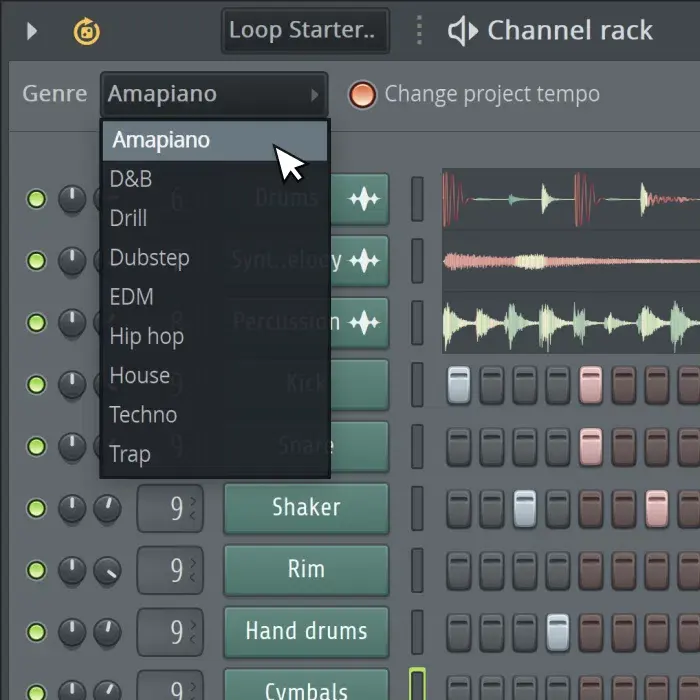Screen dimensions: 700x700
Task: Toggle the lit pink fifth step of Snare row
Action: click(591, 446)
